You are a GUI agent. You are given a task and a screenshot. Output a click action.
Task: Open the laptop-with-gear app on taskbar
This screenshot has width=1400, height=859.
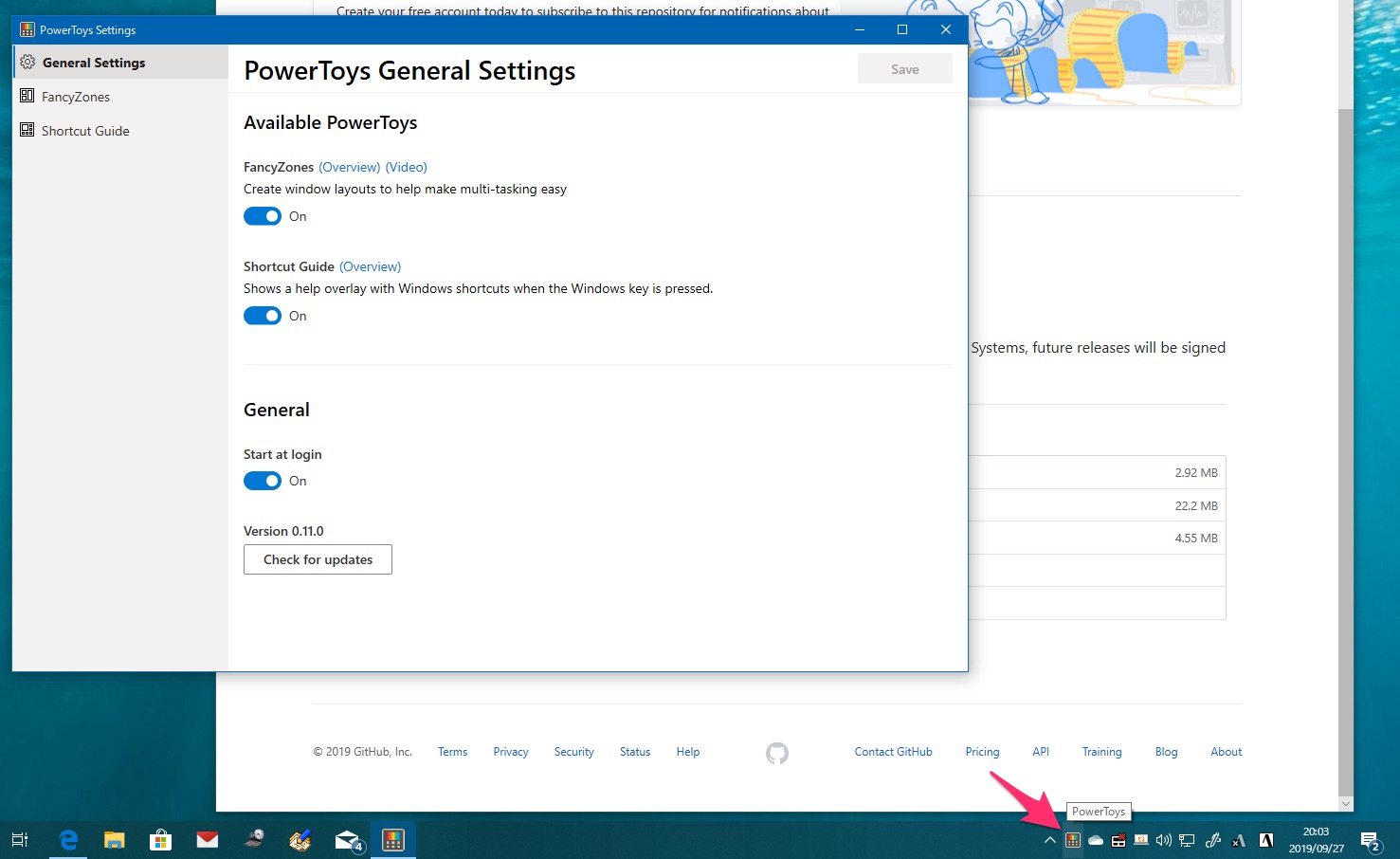[254, 840]
